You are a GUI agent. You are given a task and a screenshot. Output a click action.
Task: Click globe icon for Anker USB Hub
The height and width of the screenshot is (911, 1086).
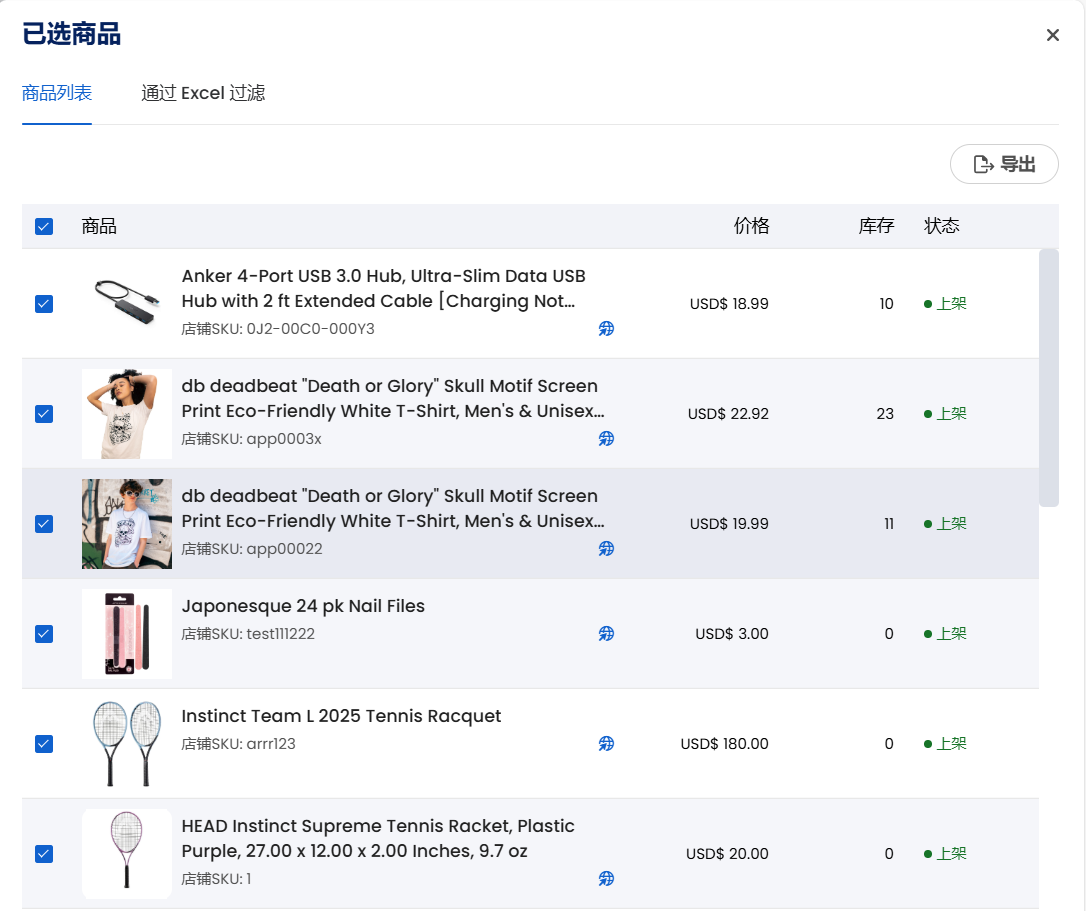tap(606, 329)
